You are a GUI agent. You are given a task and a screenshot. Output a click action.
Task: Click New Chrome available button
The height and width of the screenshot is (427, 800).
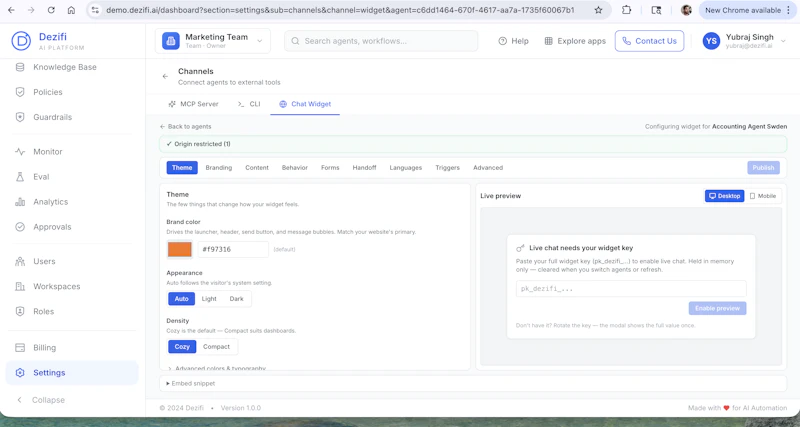(x=747, y=10)
